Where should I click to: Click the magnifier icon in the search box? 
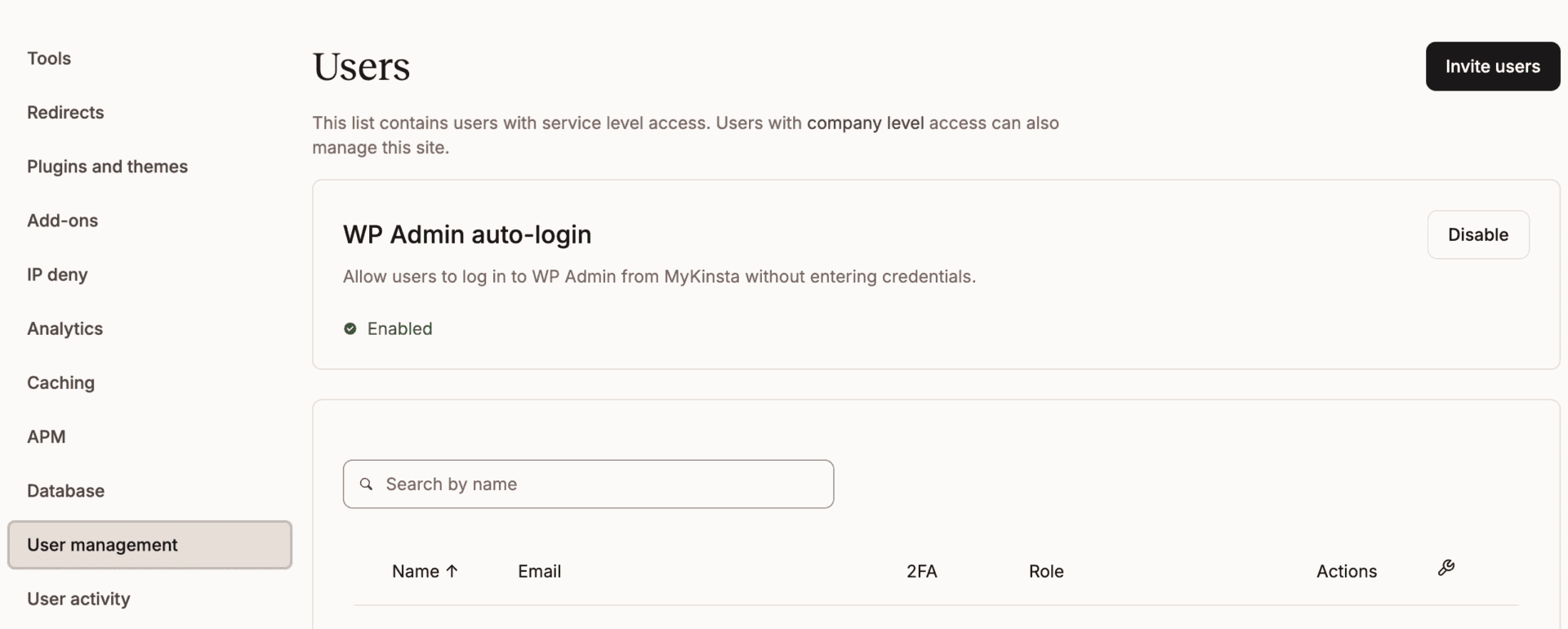pyautogui.click(x=366, y=484)
